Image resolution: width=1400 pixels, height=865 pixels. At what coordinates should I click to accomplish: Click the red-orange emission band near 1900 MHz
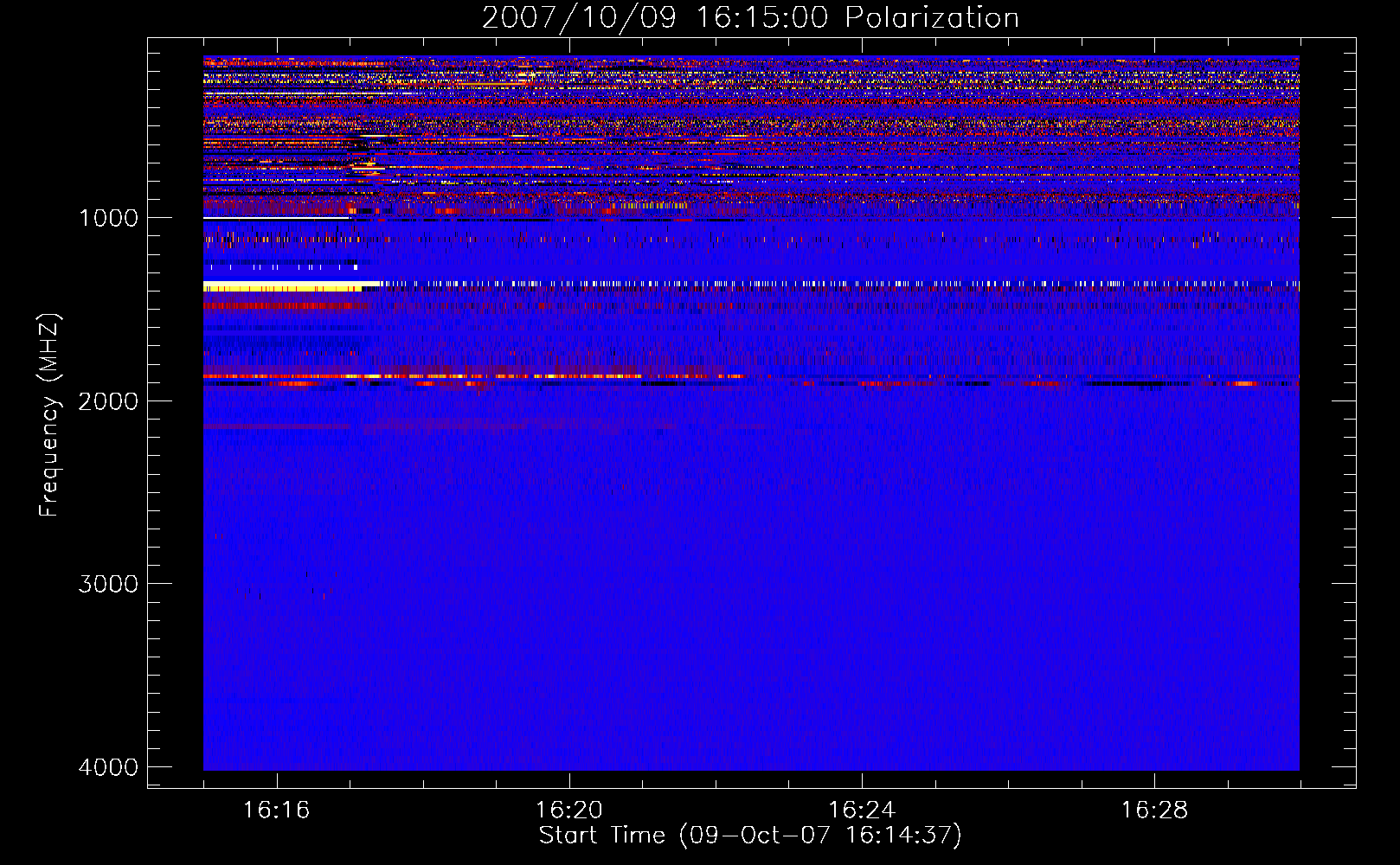click(473, 376)
